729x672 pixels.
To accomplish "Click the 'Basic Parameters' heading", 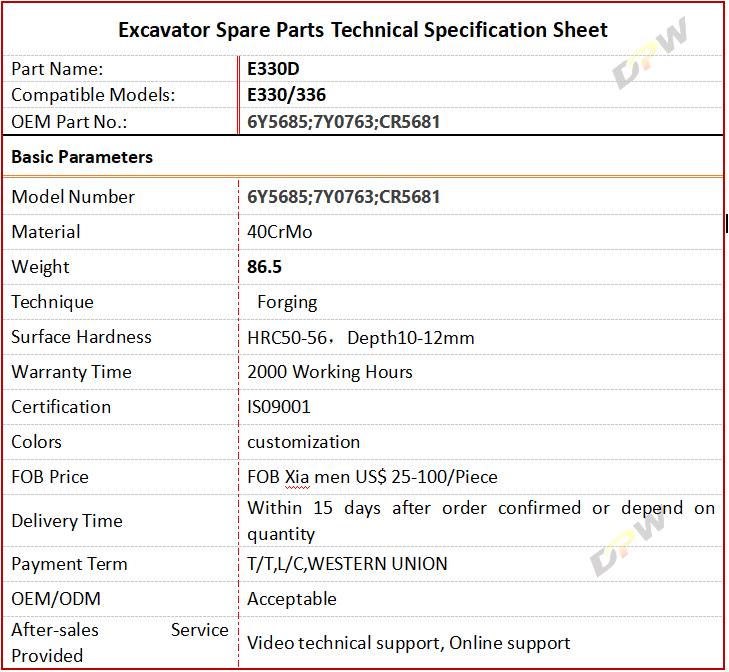I will [82, 157].
